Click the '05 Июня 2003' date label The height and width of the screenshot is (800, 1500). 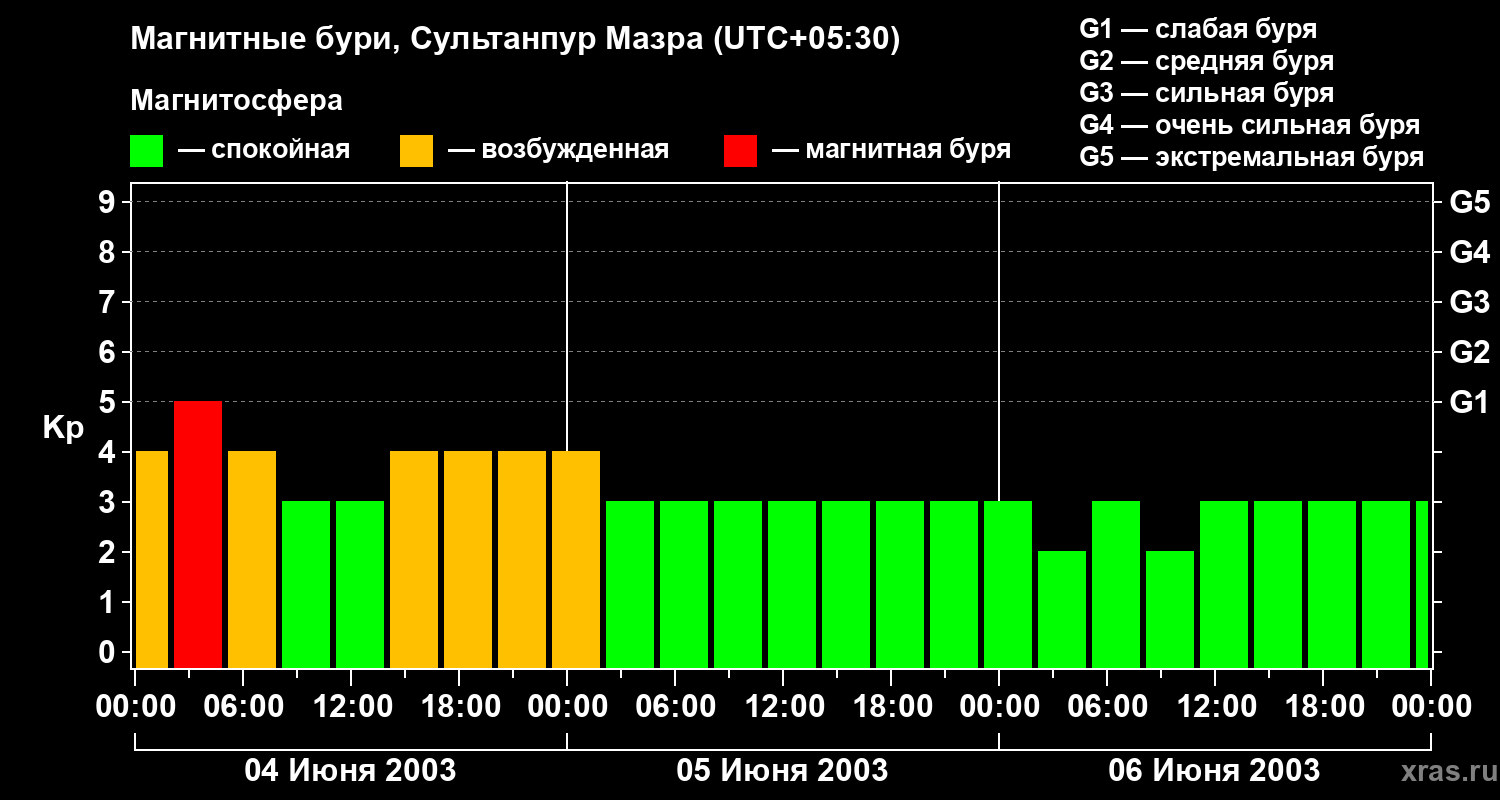point(782,771)
